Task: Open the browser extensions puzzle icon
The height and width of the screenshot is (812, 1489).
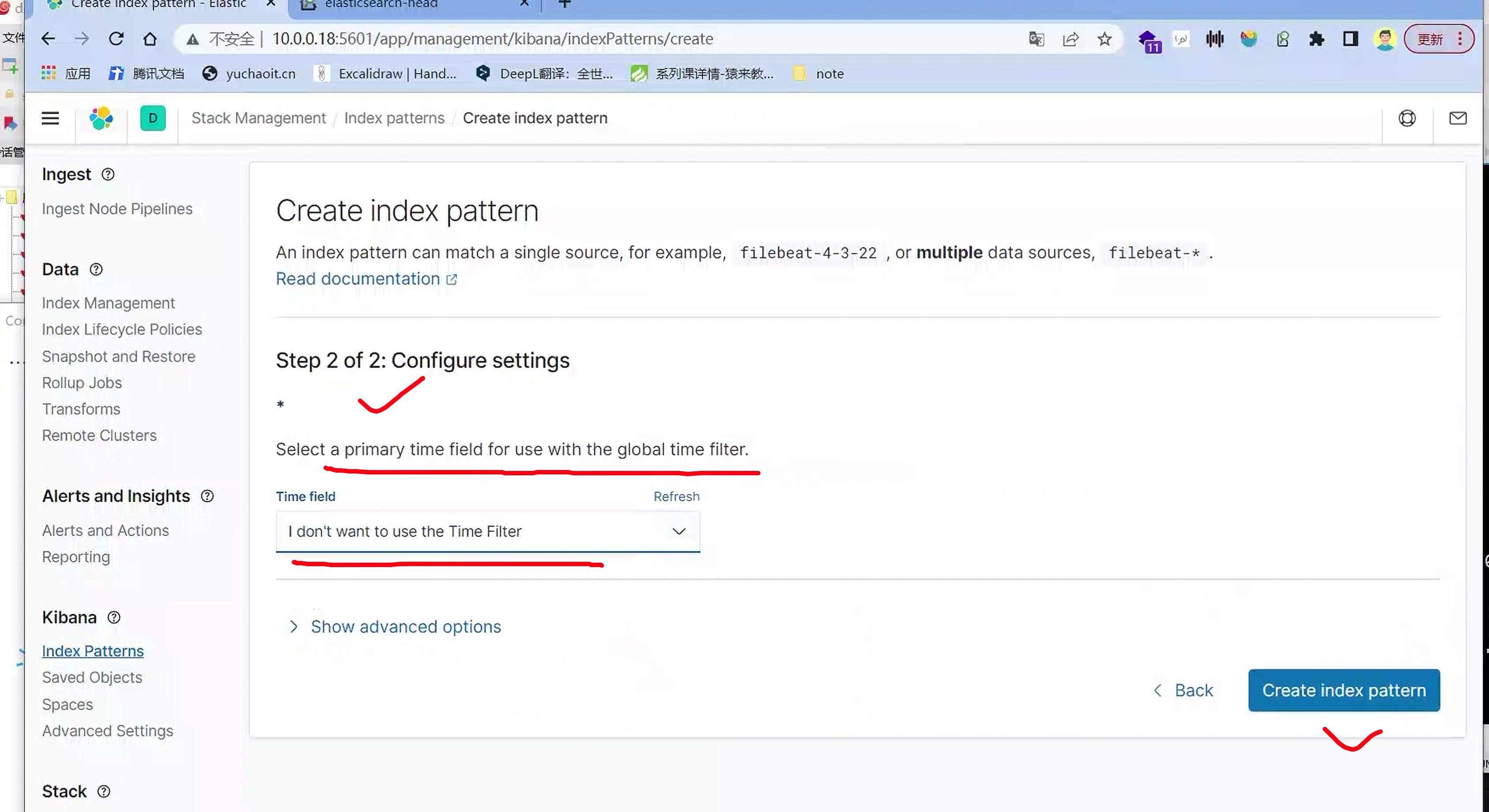Action: [x=1316, y=39]
